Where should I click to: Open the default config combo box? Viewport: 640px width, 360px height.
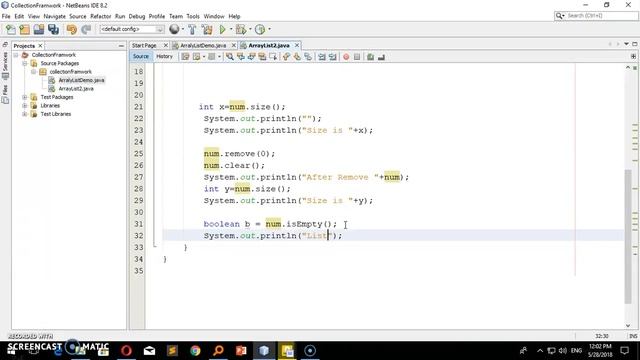pos(132,29)
